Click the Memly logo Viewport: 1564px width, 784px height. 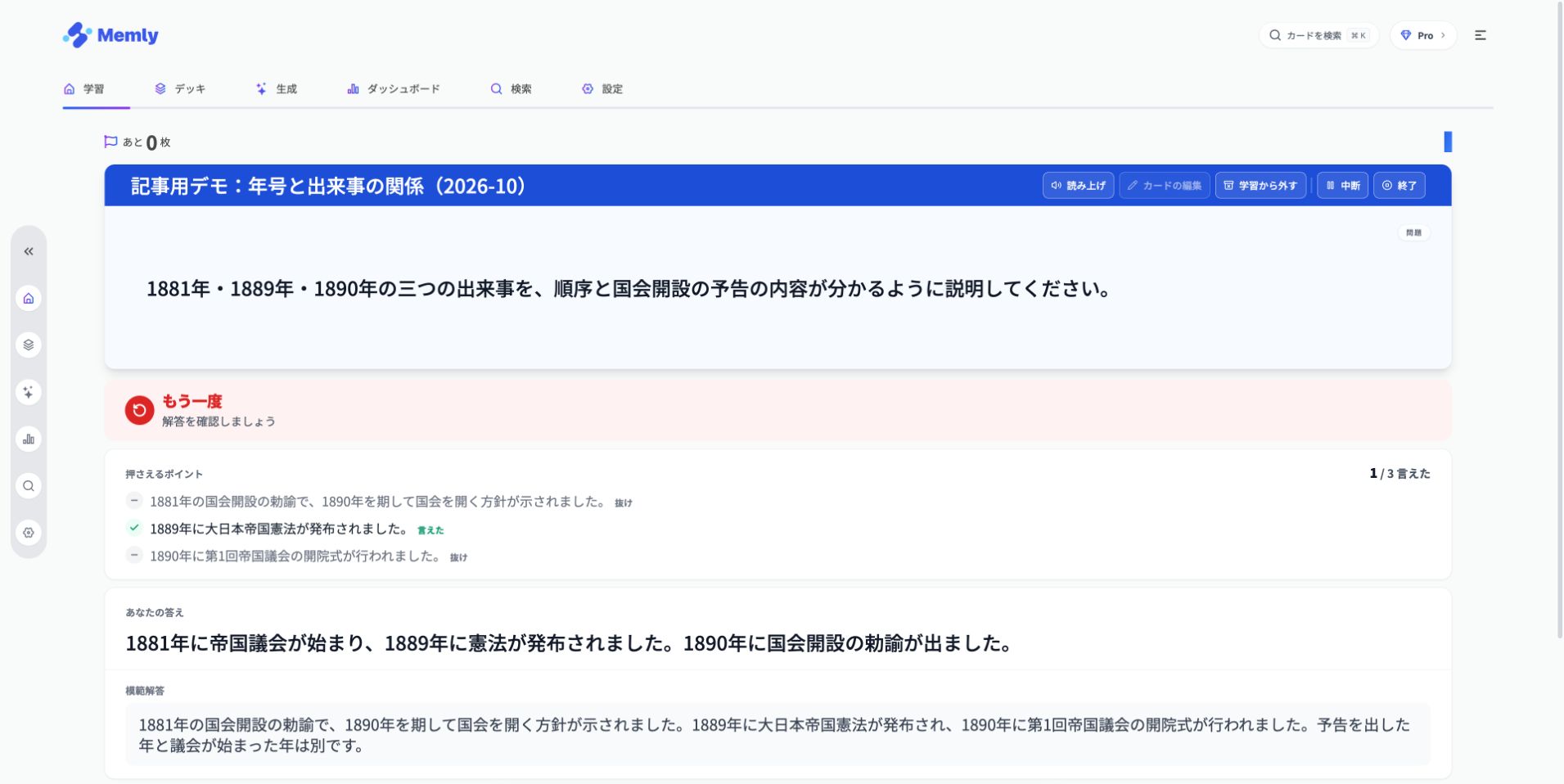click(110, 35)
